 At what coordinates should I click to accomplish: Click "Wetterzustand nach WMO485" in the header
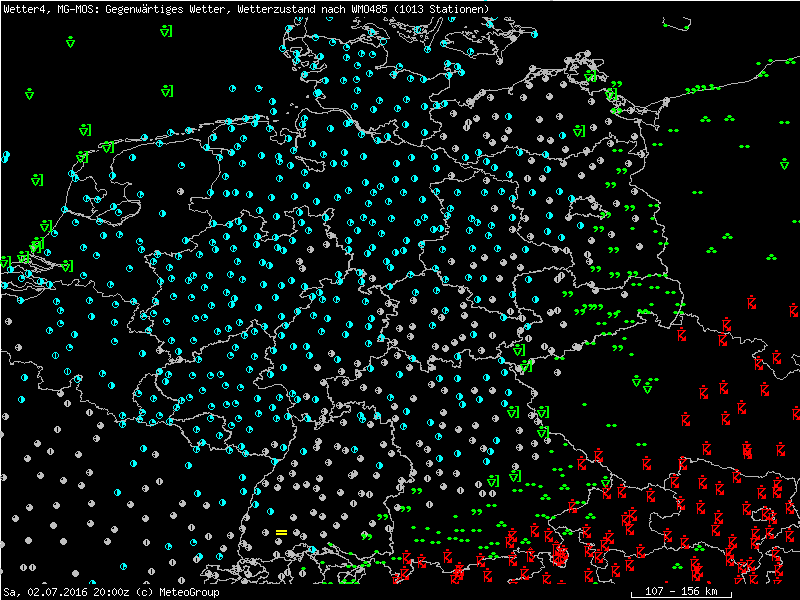tap(314, 9)
